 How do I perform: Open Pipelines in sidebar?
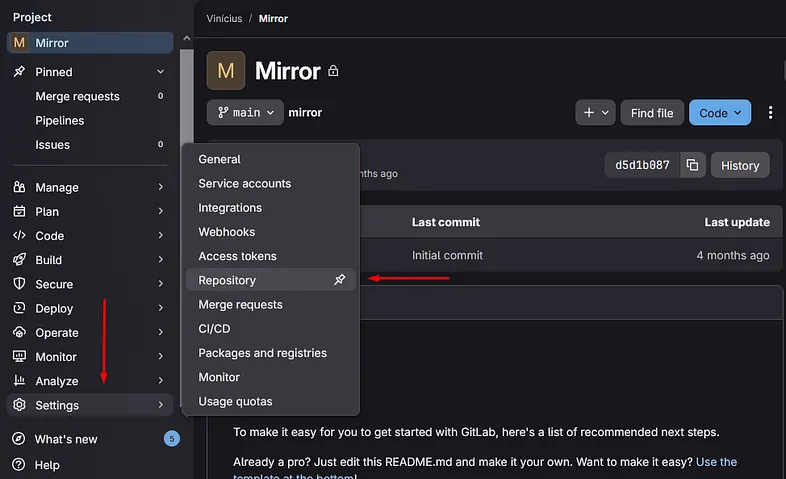point(90,120)
